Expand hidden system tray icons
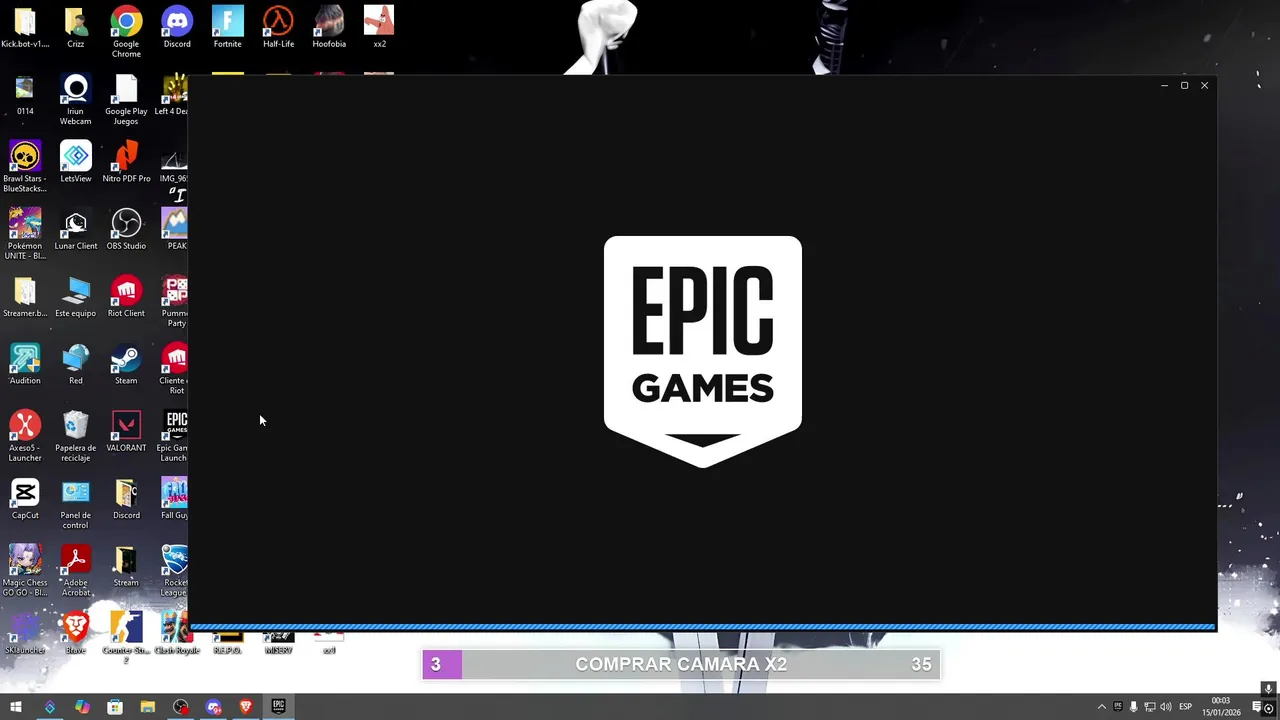Screen dimensions: 1280x720 1102,707
